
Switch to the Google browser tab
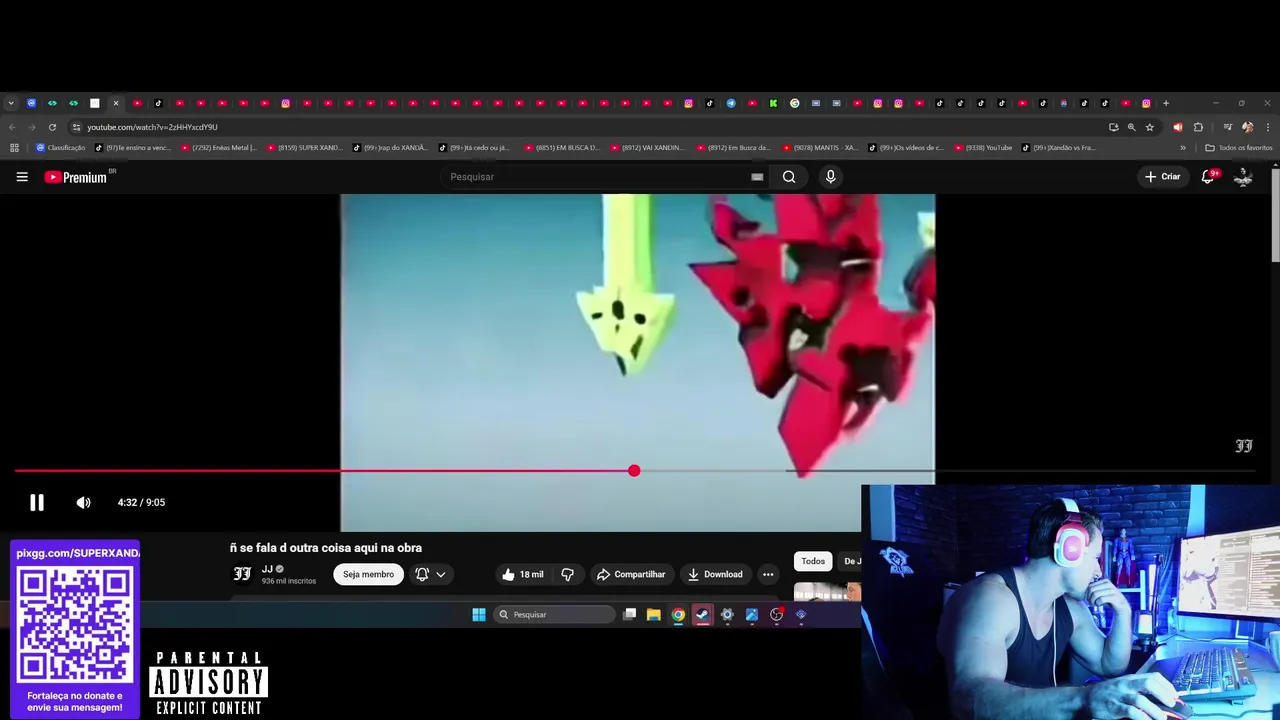(794, 103)
